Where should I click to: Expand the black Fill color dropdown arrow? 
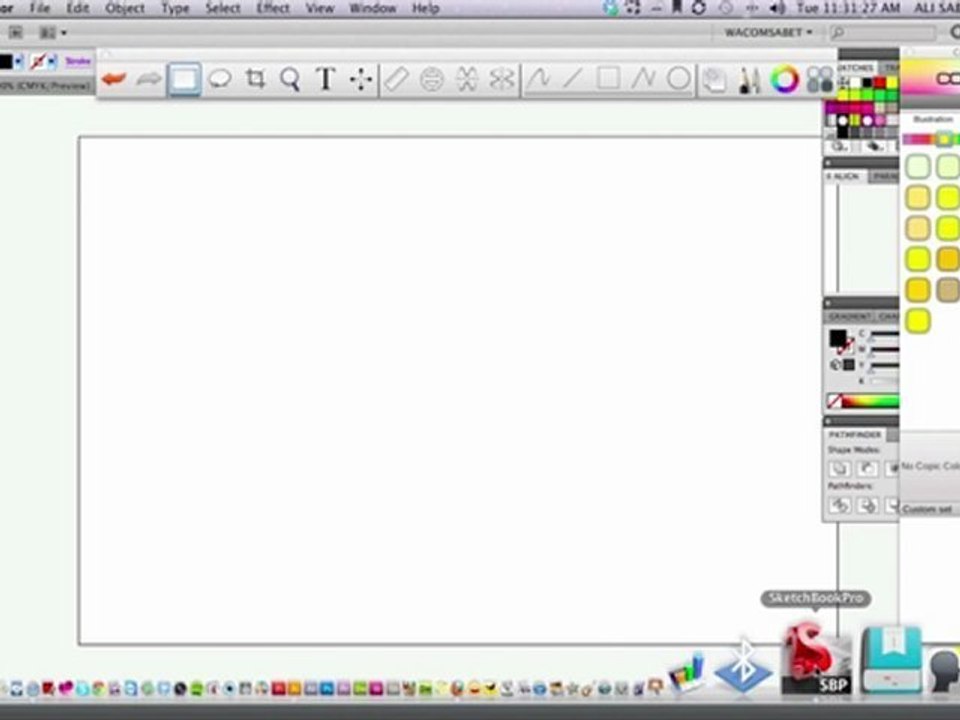pyautogui.click(x=20, y=61)
